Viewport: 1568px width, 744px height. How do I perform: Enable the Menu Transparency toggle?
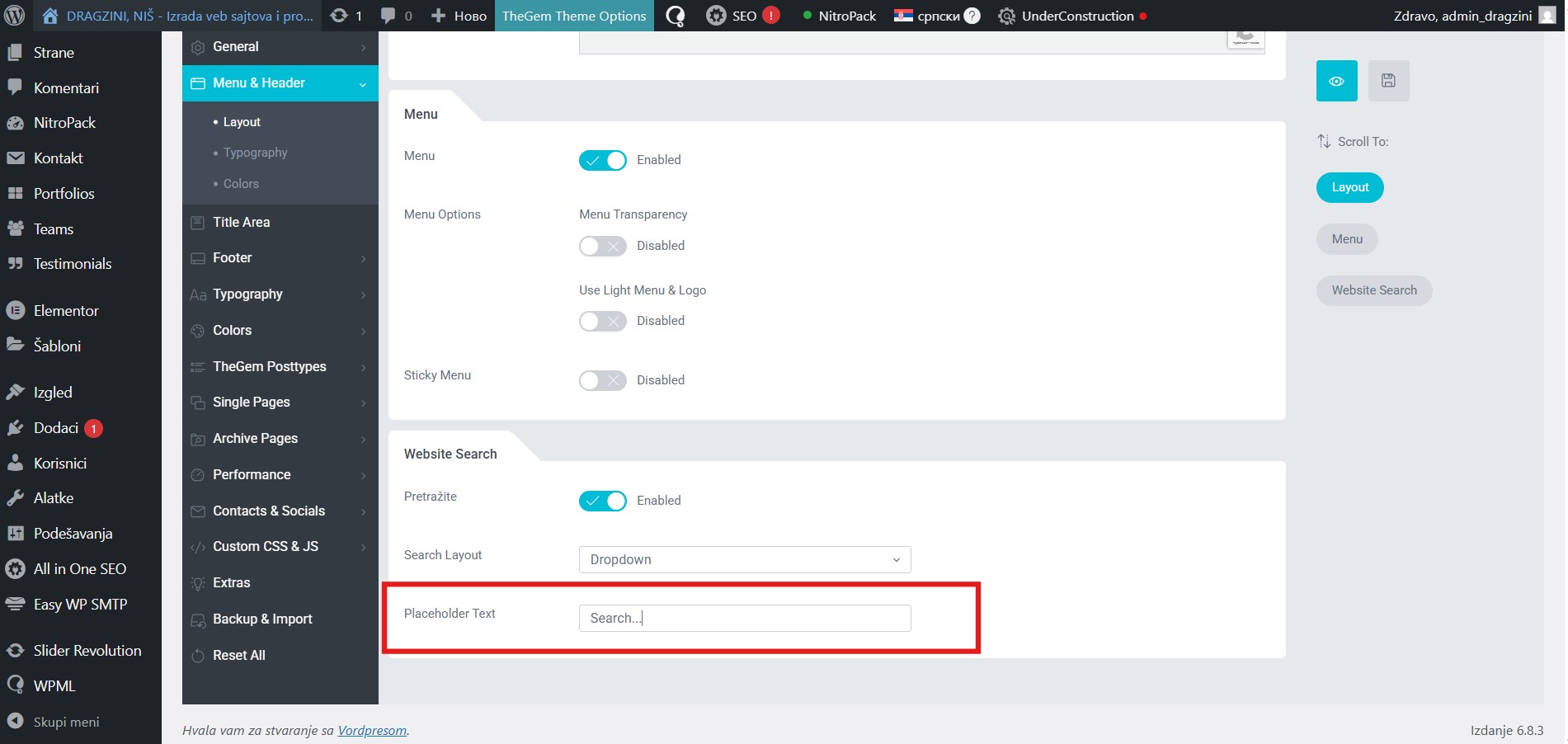pyautogui.click(x=603, y=246)
